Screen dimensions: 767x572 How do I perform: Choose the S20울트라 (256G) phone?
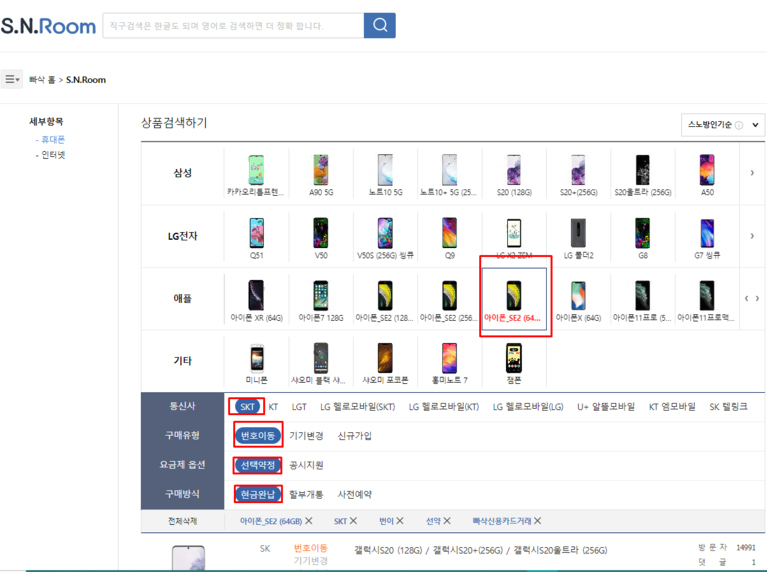(643, 175)
